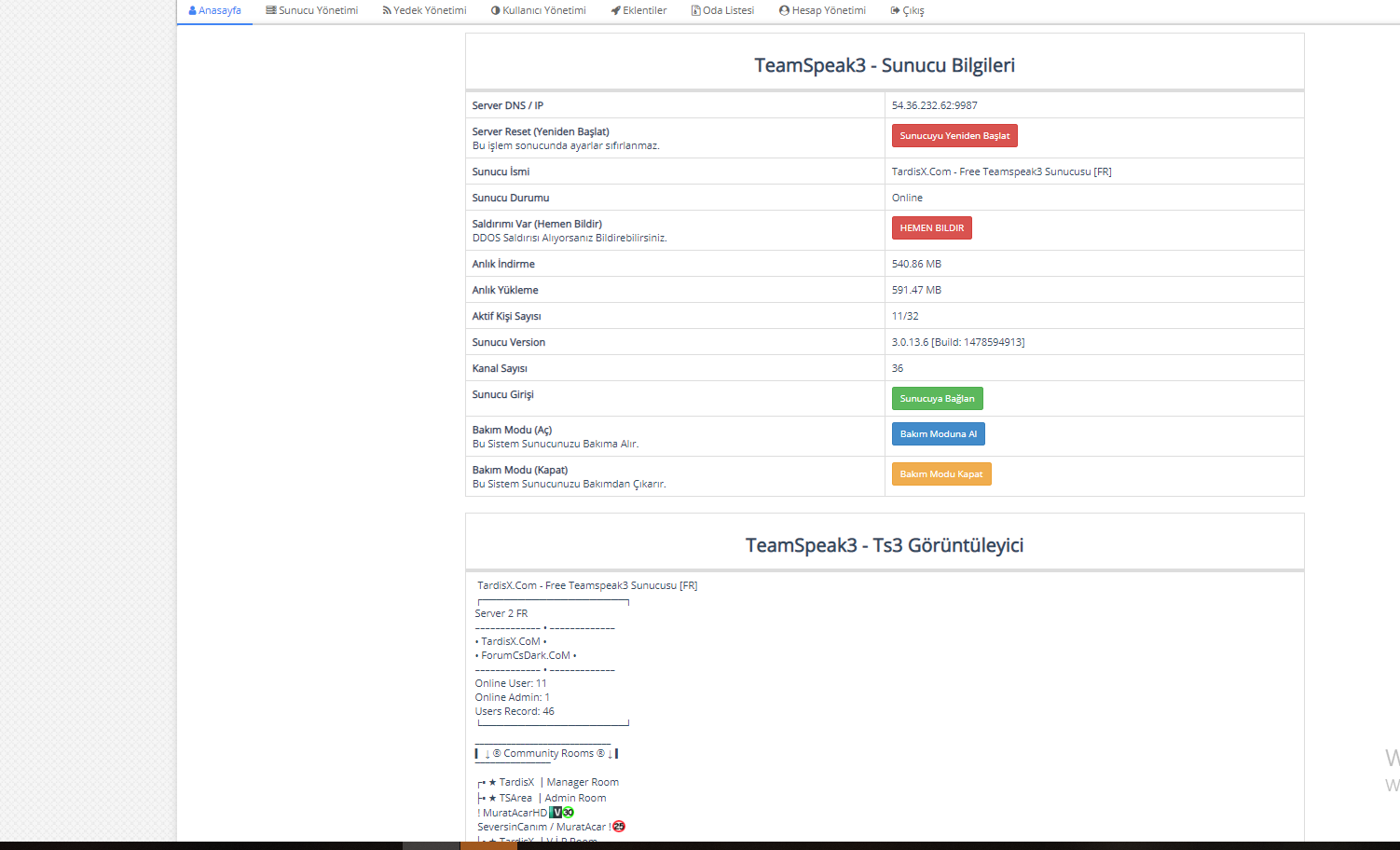Click the Sunucu İsmi label
This screenshot has height=850, width=1400.
pyautogui.click(x=501, y=171)
